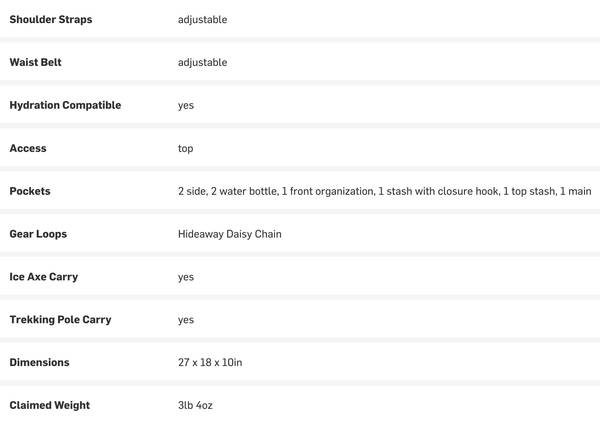The image size is (600, 423).
Task: Click the Access row label
Action: tap(28, 149)
